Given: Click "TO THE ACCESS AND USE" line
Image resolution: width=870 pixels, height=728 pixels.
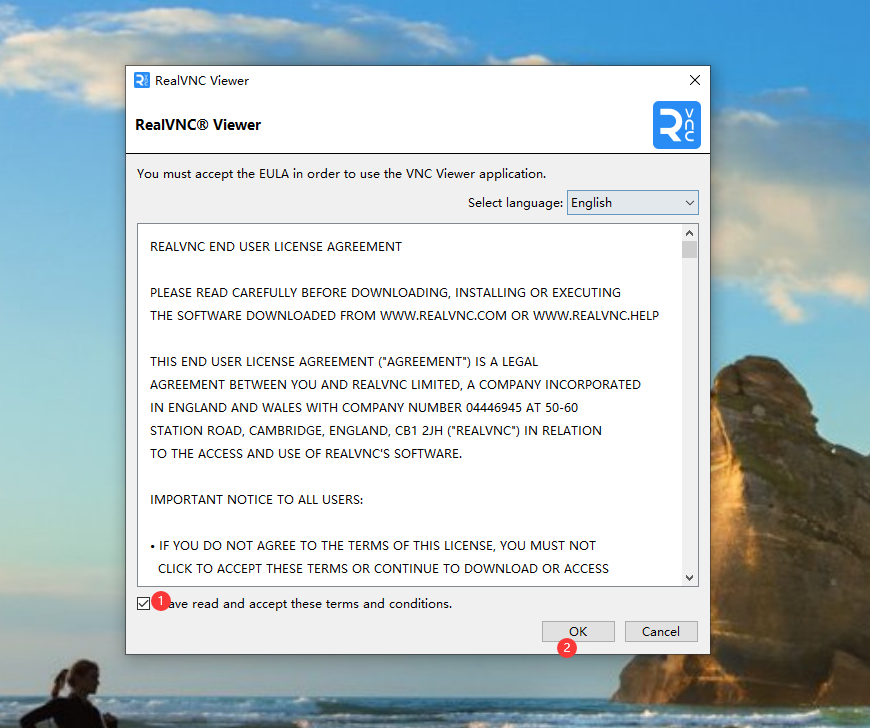Looking at the screenshot, I should point(306,454).
